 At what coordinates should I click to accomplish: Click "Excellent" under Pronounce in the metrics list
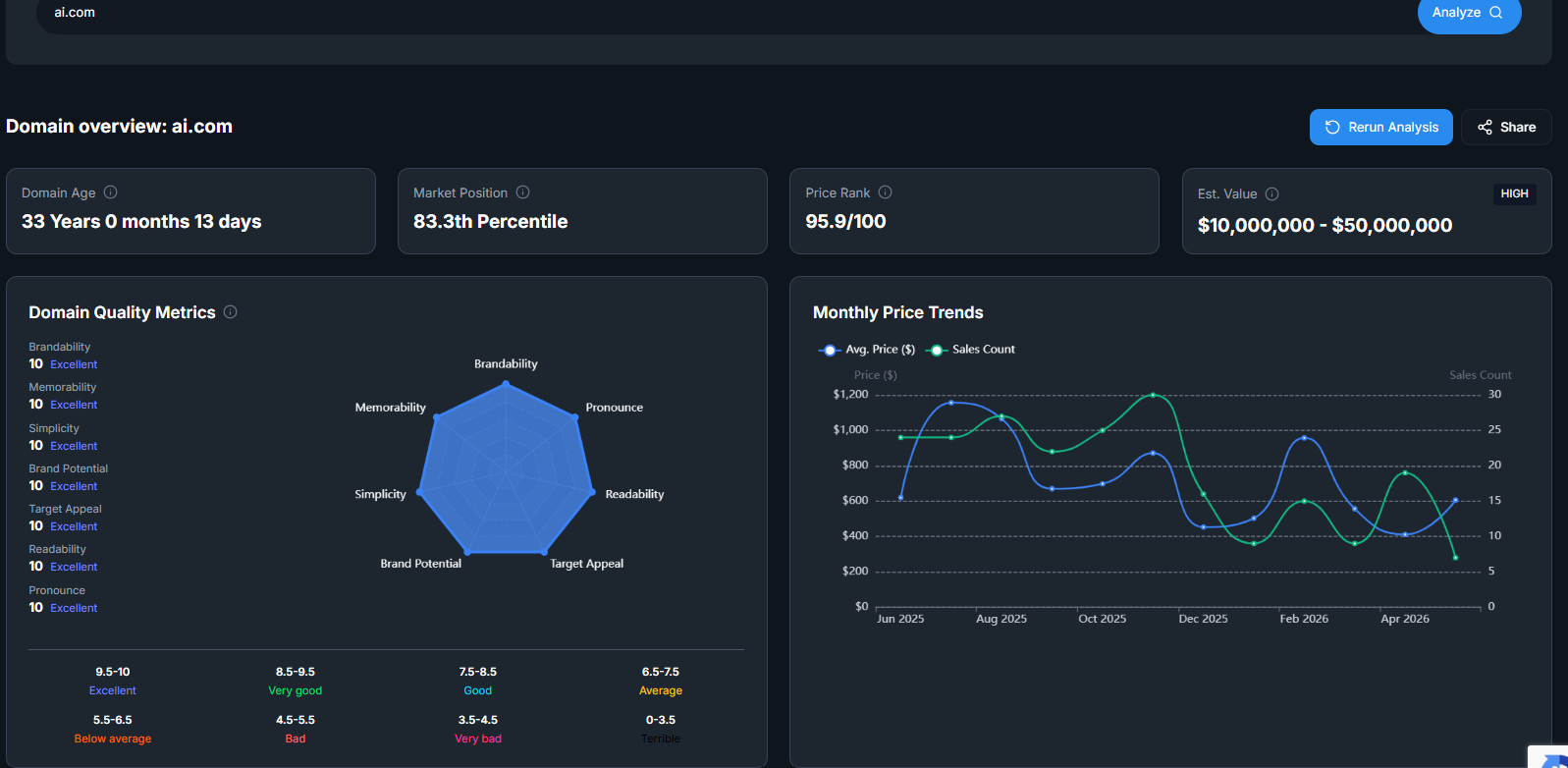pos(74,608)
